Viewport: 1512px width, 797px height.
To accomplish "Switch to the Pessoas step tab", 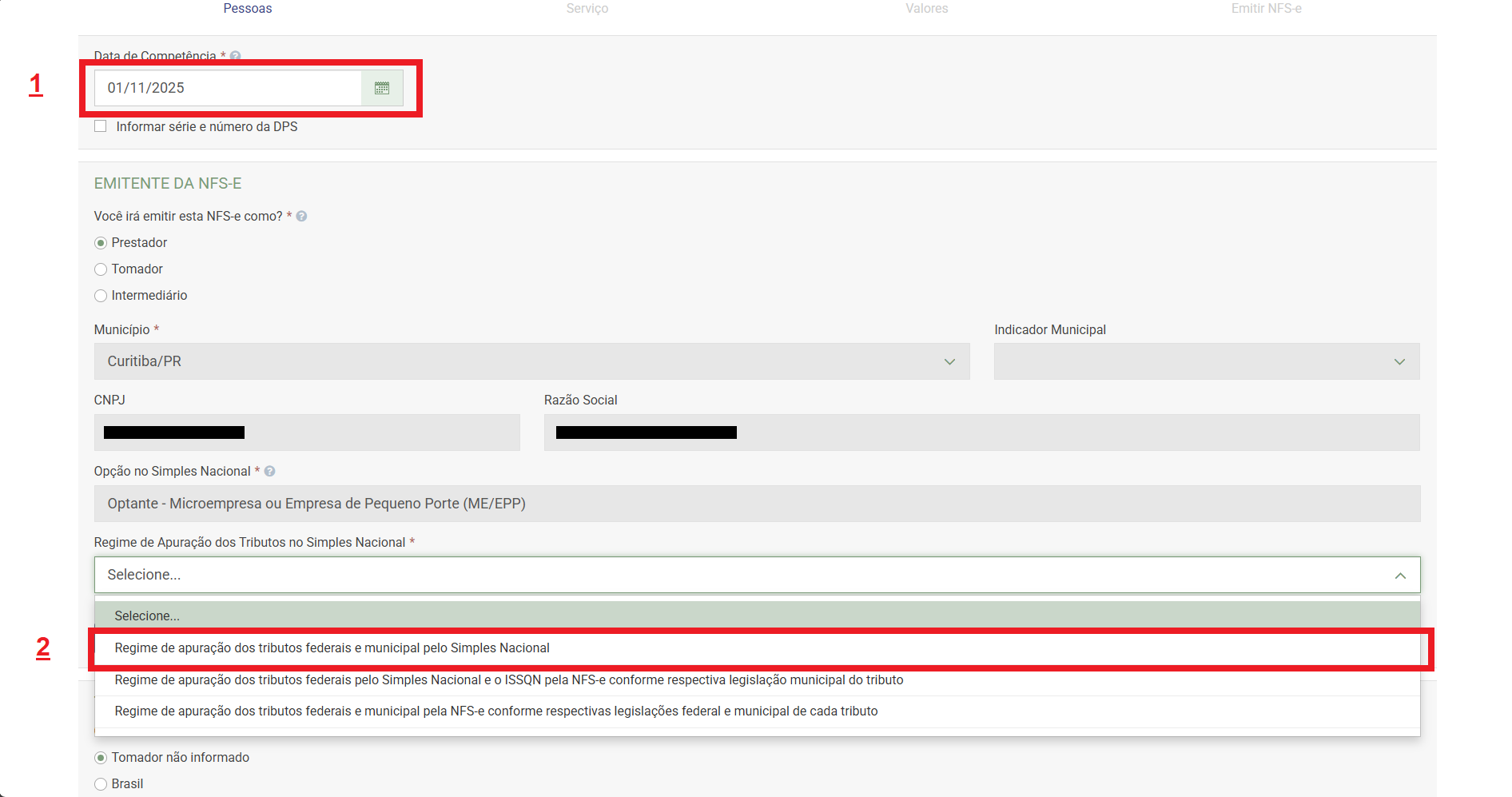I will point(248,9).
